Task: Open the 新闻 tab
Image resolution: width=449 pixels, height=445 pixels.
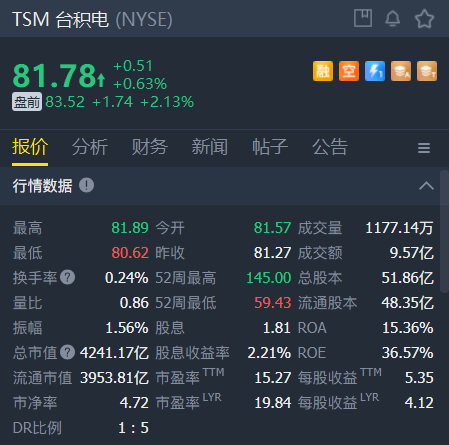Action: (210, 147)
